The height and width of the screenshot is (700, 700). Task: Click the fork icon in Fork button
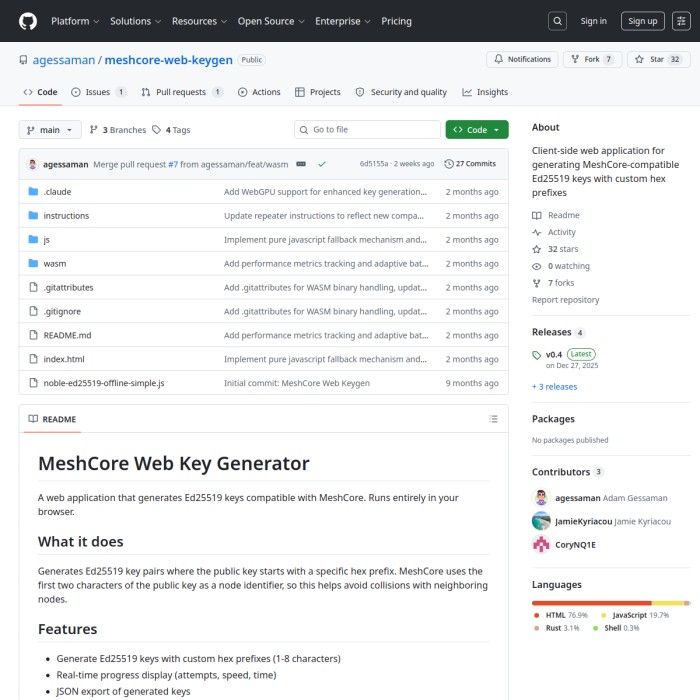click(x=575, y=59)
